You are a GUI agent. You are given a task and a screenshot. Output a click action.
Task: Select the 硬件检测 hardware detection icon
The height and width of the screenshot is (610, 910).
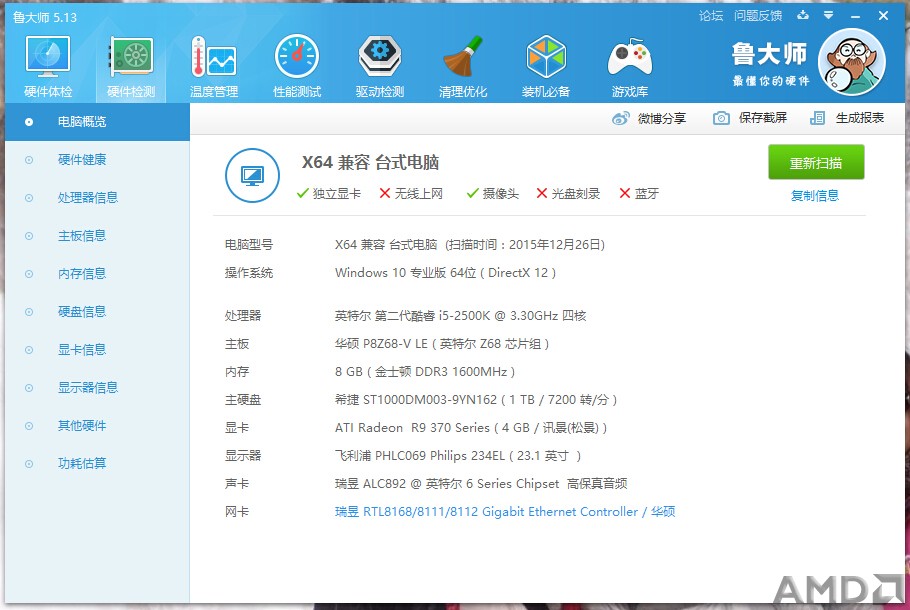point(131,66)
